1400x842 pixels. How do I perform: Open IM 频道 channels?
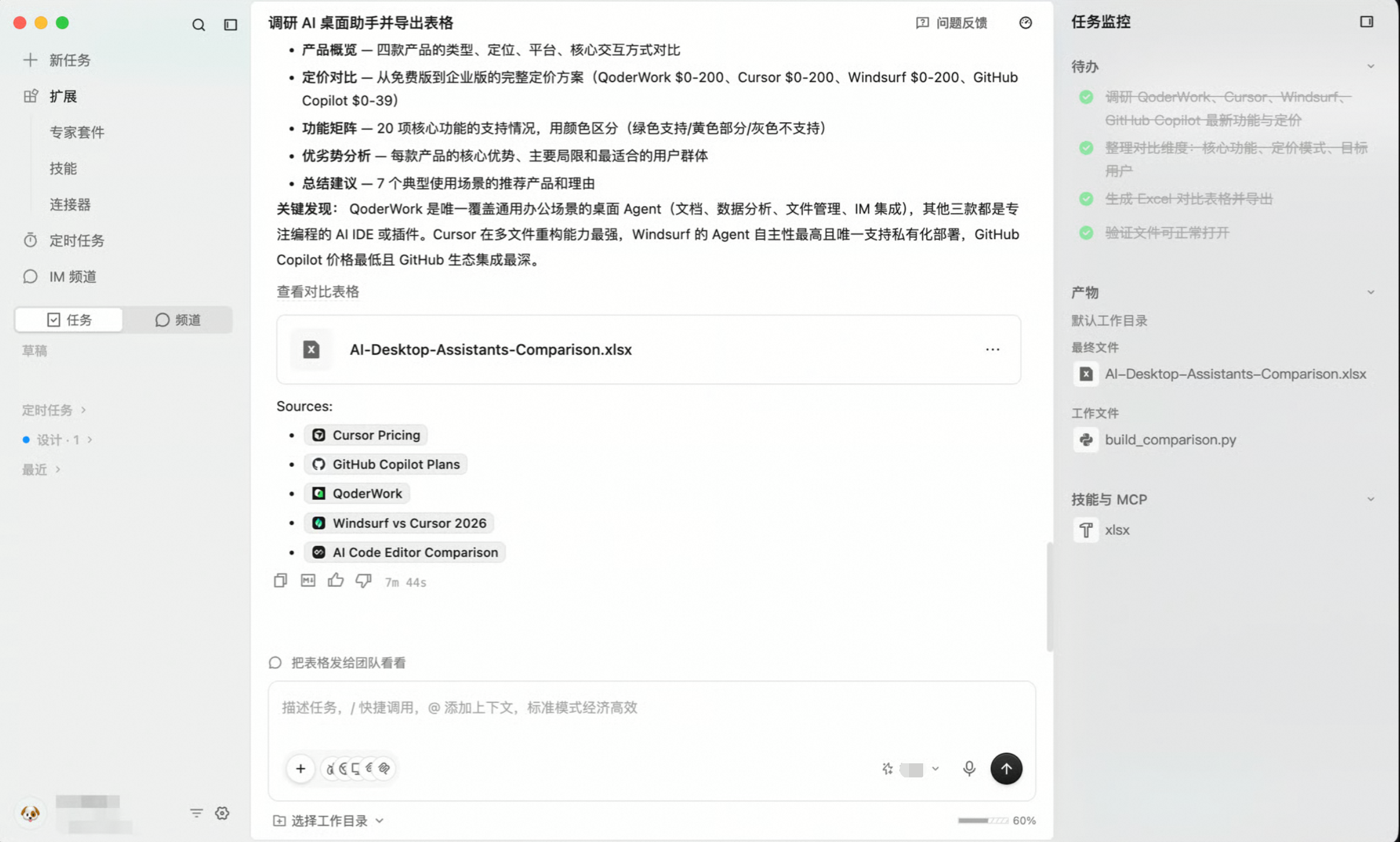(60, 277)
